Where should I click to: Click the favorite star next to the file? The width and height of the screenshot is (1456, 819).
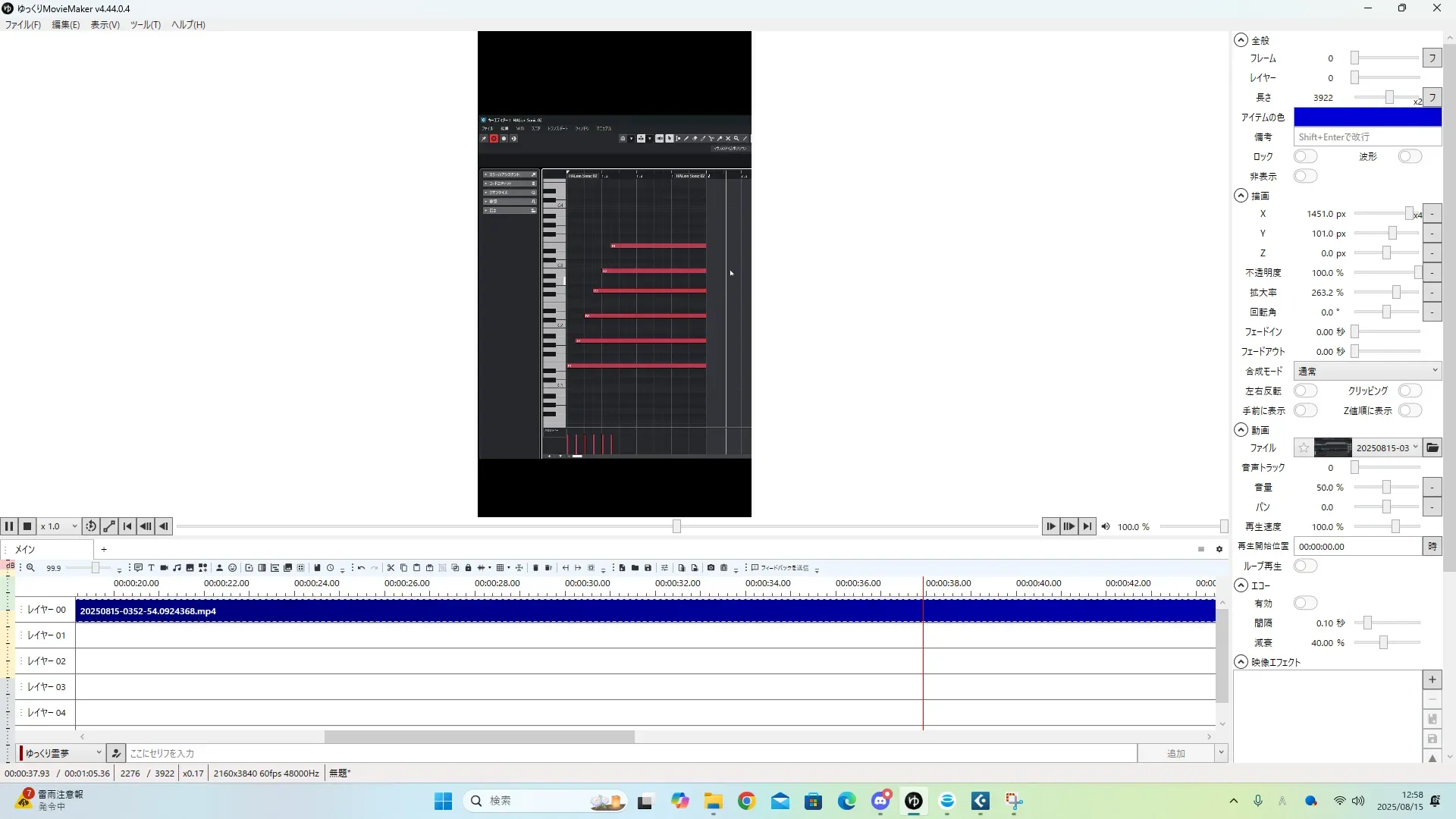(1303, 448)
